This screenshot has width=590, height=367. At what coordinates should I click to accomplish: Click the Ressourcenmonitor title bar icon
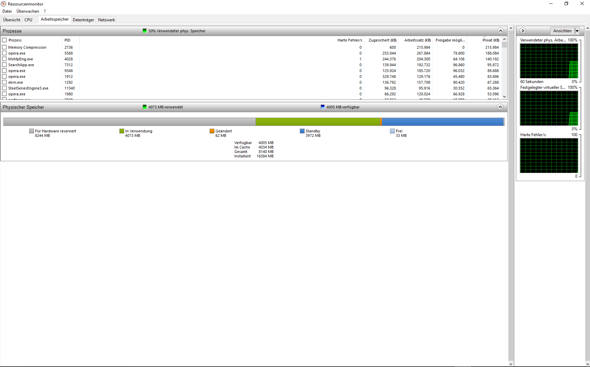coord(4,4)
